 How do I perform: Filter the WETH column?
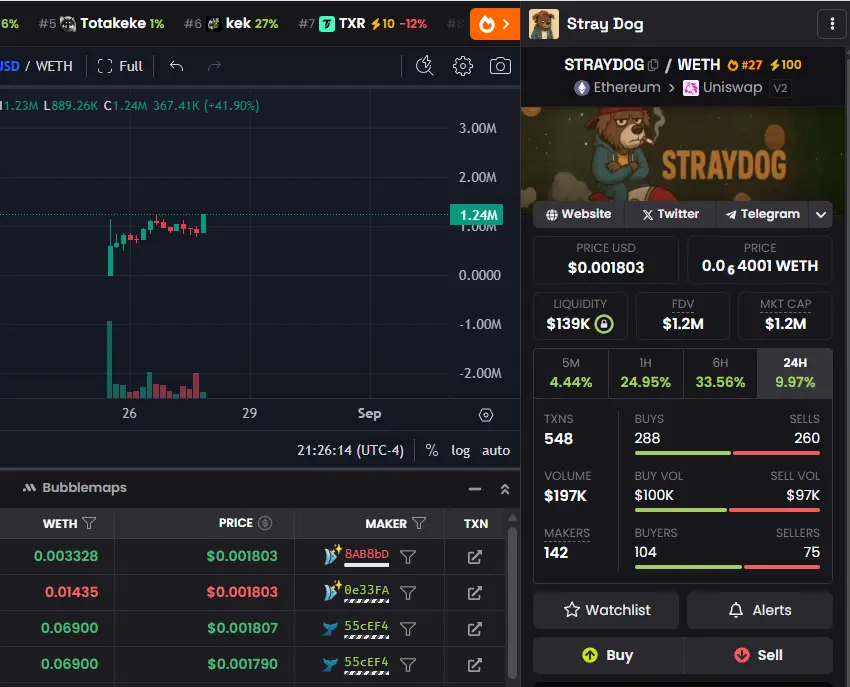[89, 523]
